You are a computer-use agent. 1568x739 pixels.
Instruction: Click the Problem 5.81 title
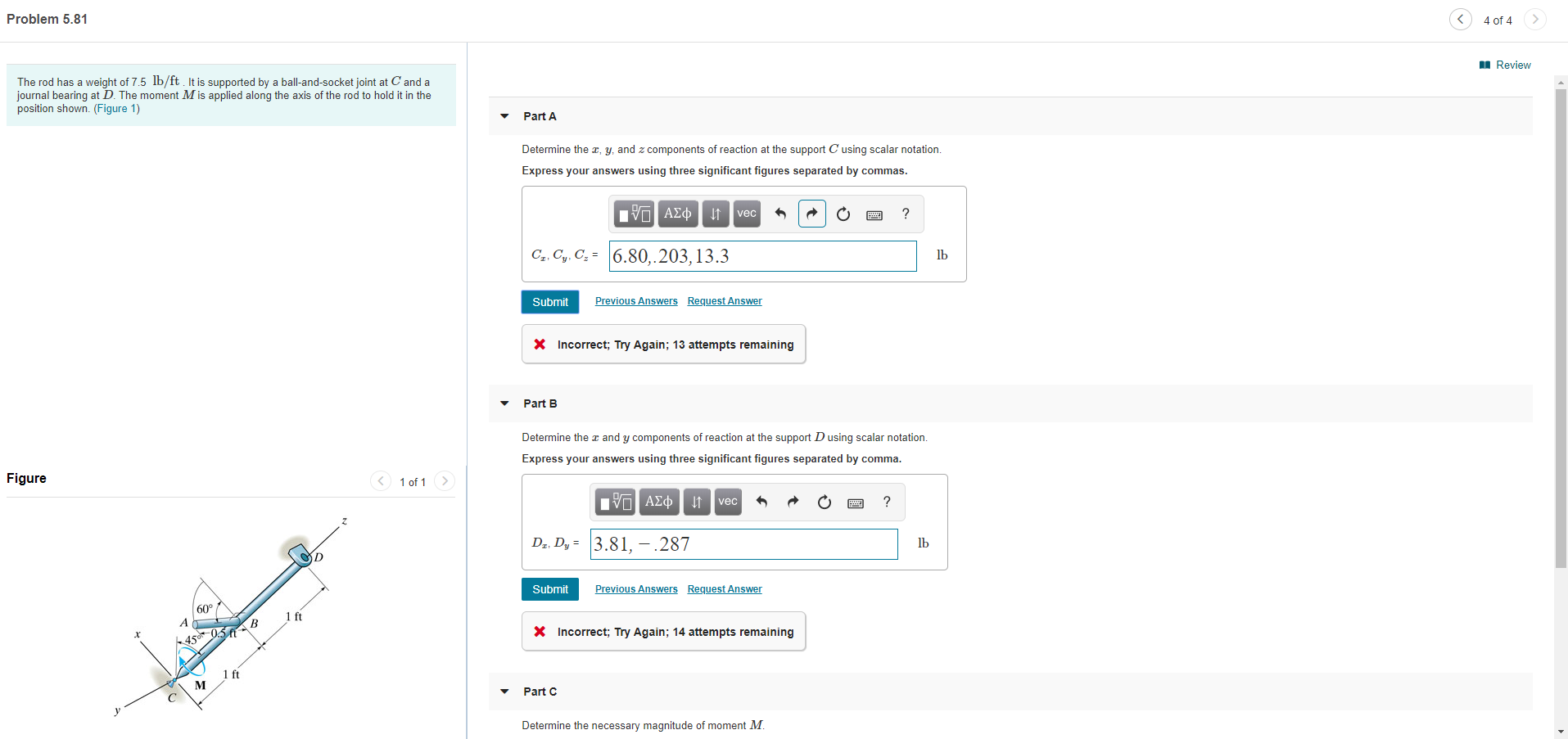[47, 19]
